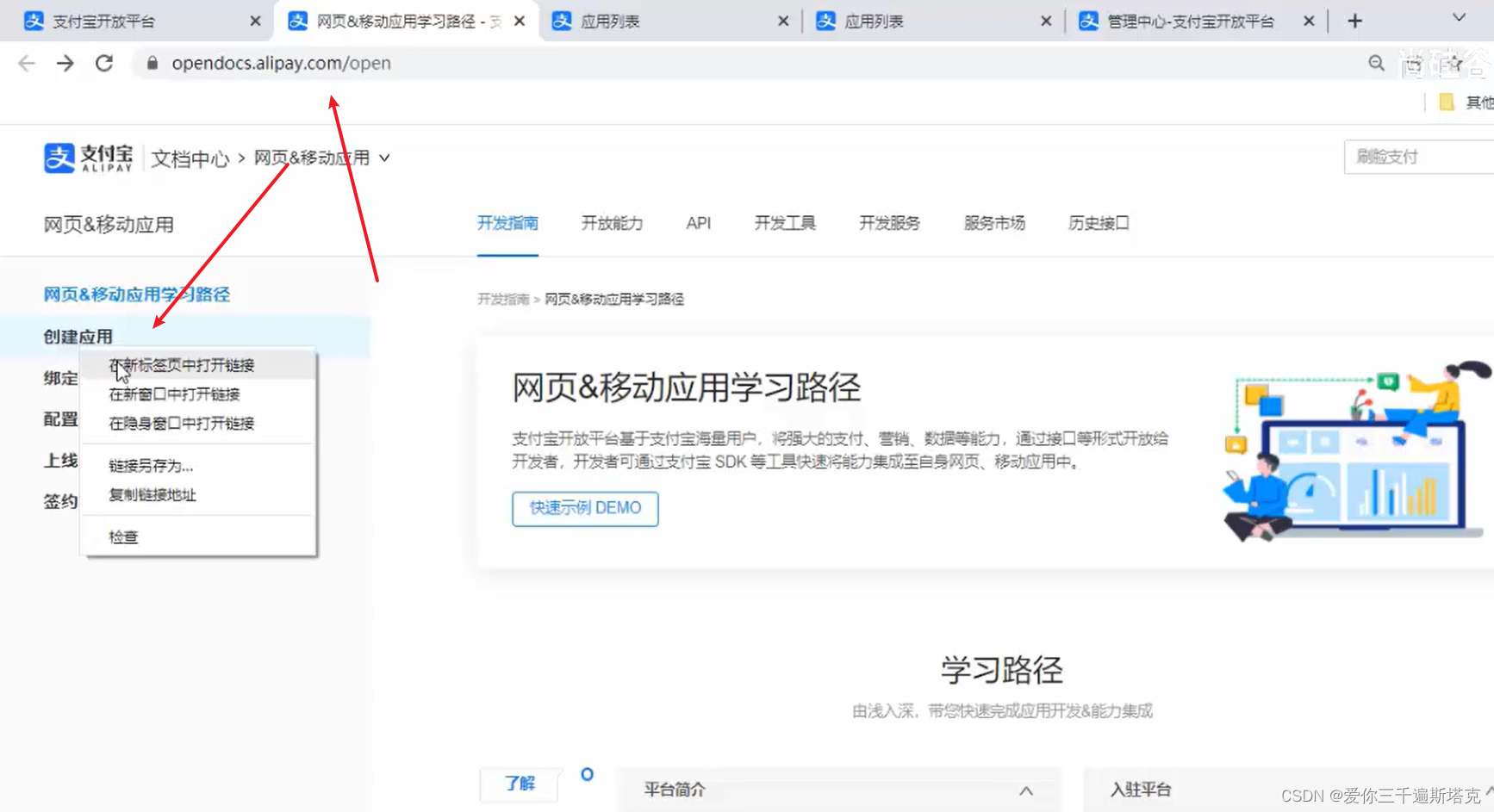
Task: Click the lock icon in the address bar
Action: point(153,63)
